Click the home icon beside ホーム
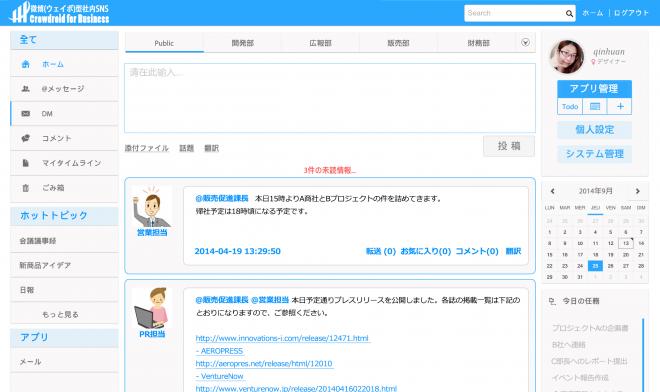The height and width of the screenshot is (392, 660). click(26, 64)
